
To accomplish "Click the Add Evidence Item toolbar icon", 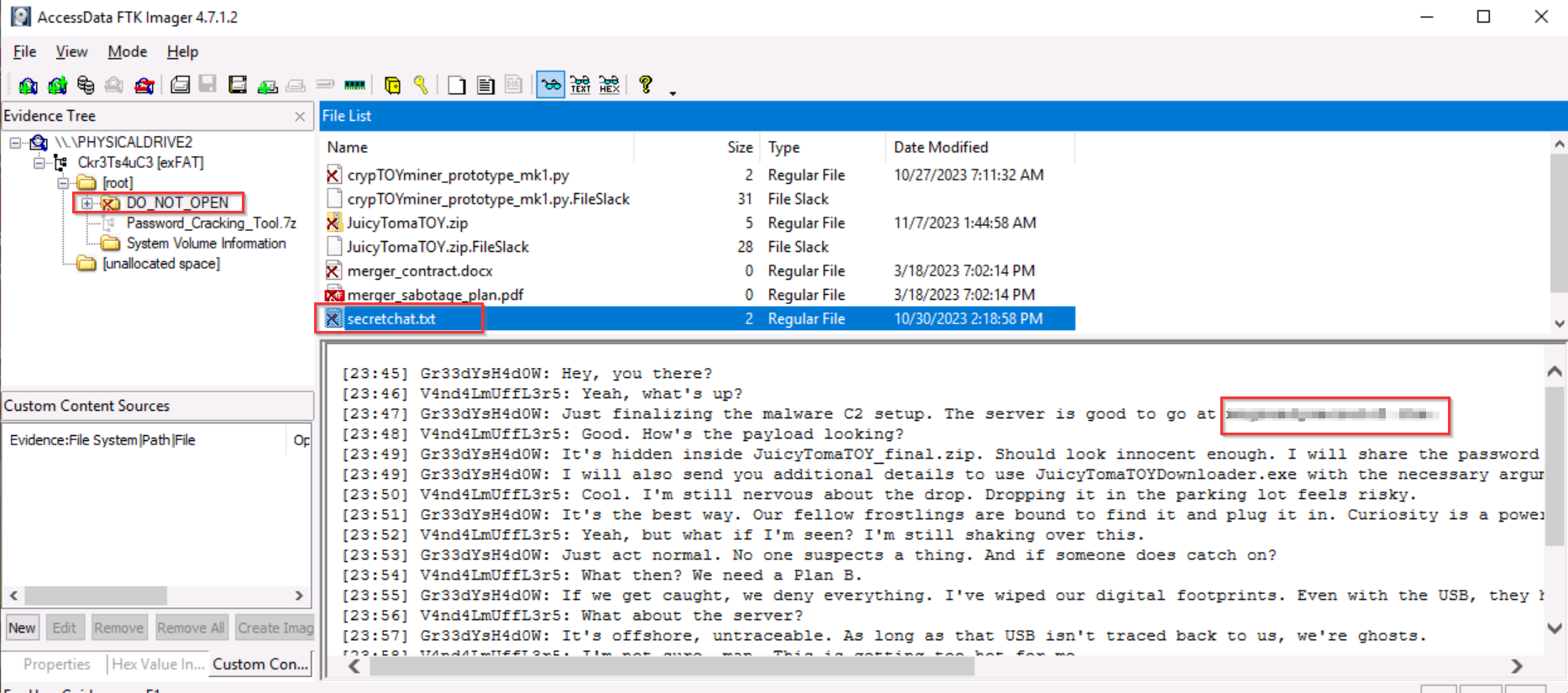I will tap(28, 85).
